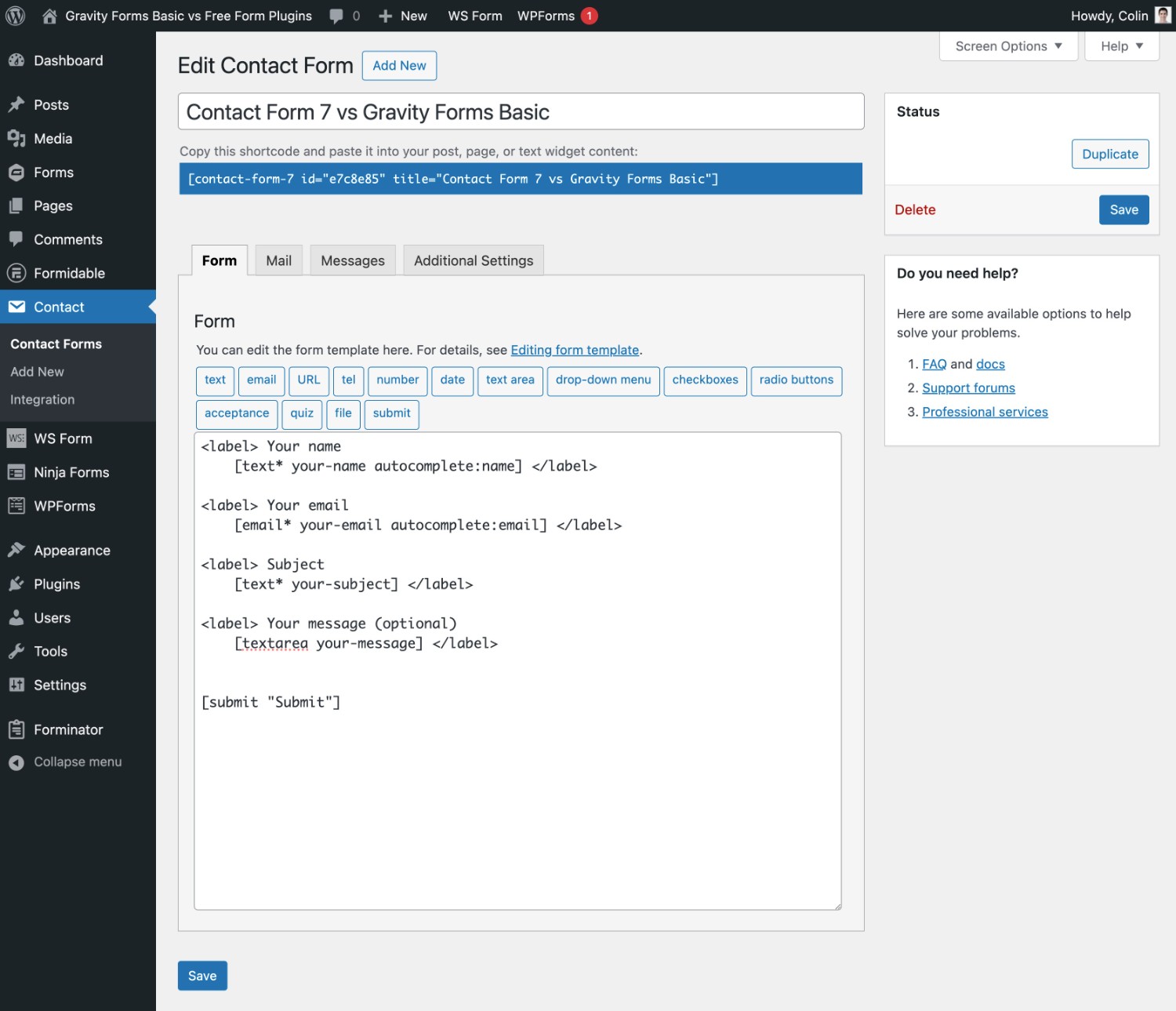Viewport: 1176px width, 1011px height.
Task: Click the Forminator clipboard icon
Action: pyautogui.click(x=16, y=729)
